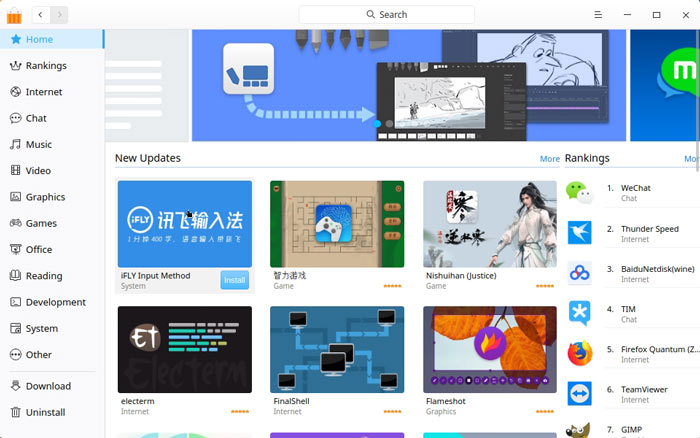
Task: Click the WeChat icon in Rankings
Action: tap(579, 192)
